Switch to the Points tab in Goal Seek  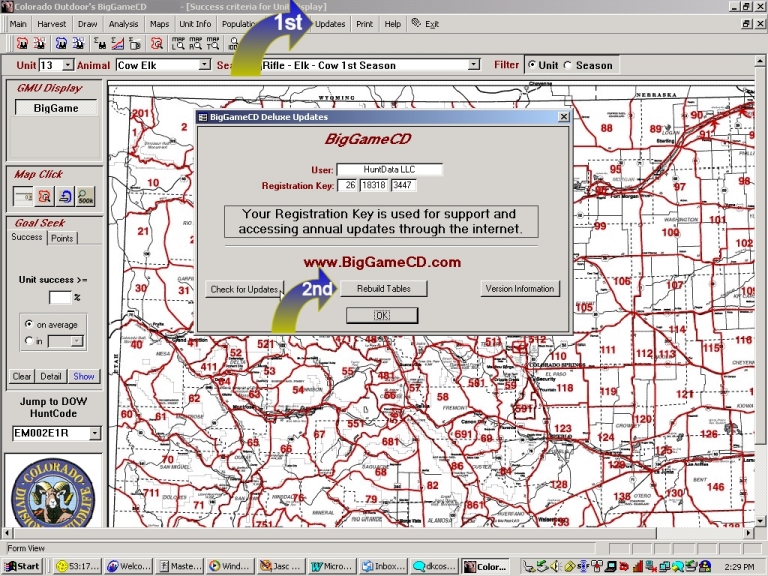62,238
